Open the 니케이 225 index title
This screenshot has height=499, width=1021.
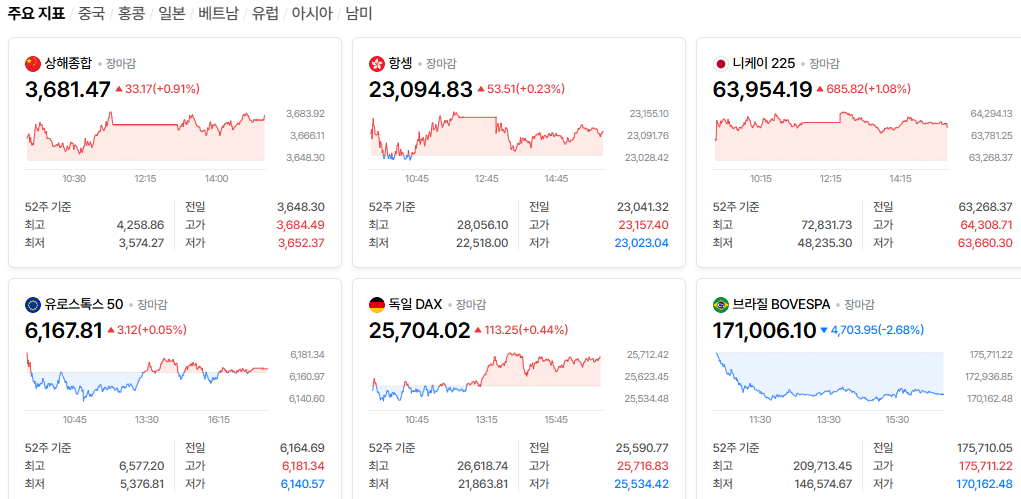764,64
